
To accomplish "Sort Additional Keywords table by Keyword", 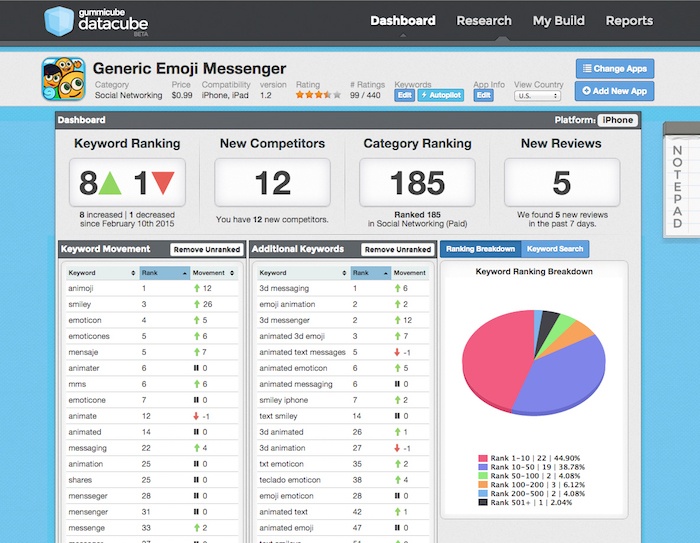I will coord(303,273).
